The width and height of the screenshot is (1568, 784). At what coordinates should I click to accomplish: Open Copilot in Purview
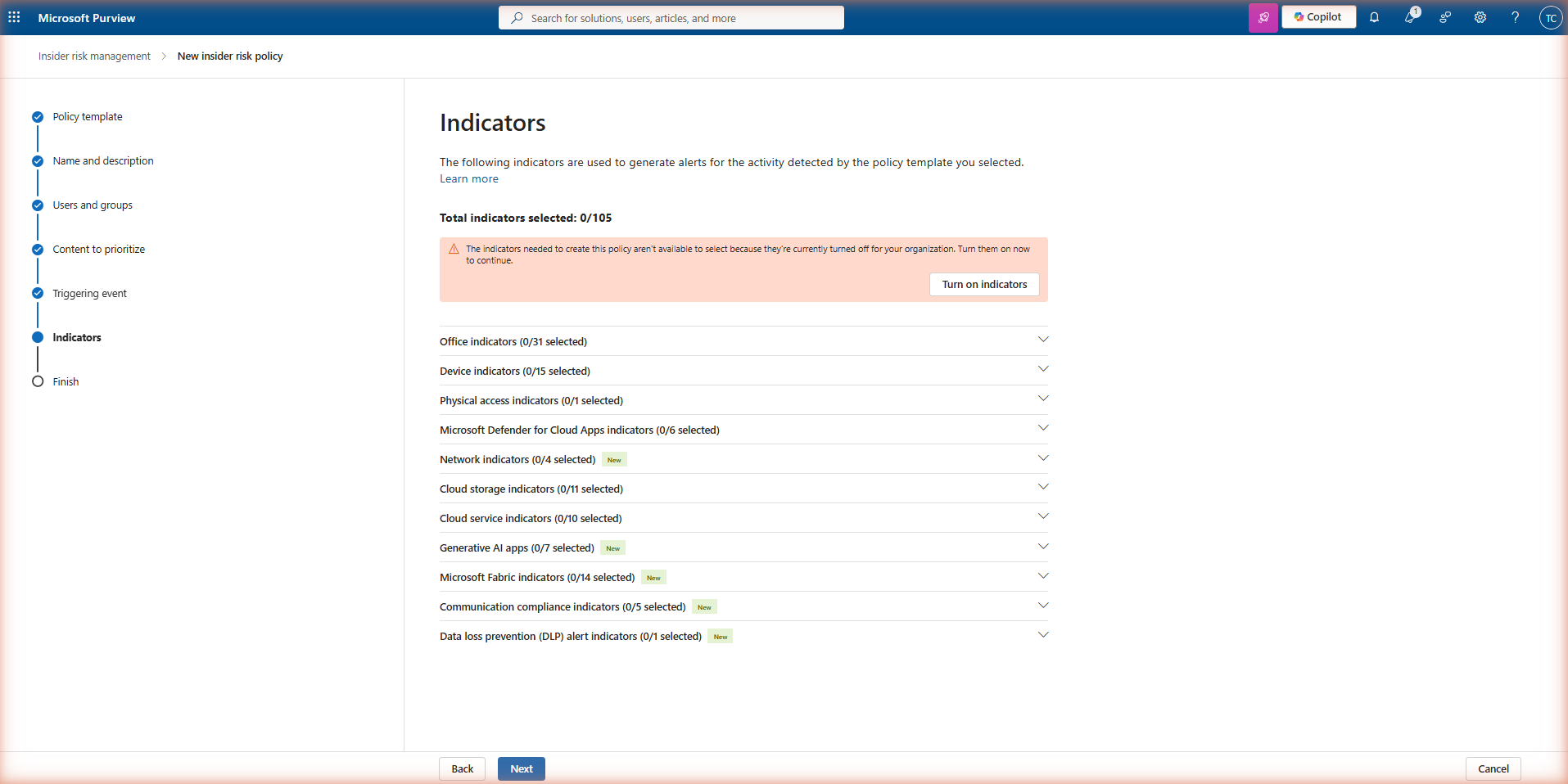point(1318,16)
